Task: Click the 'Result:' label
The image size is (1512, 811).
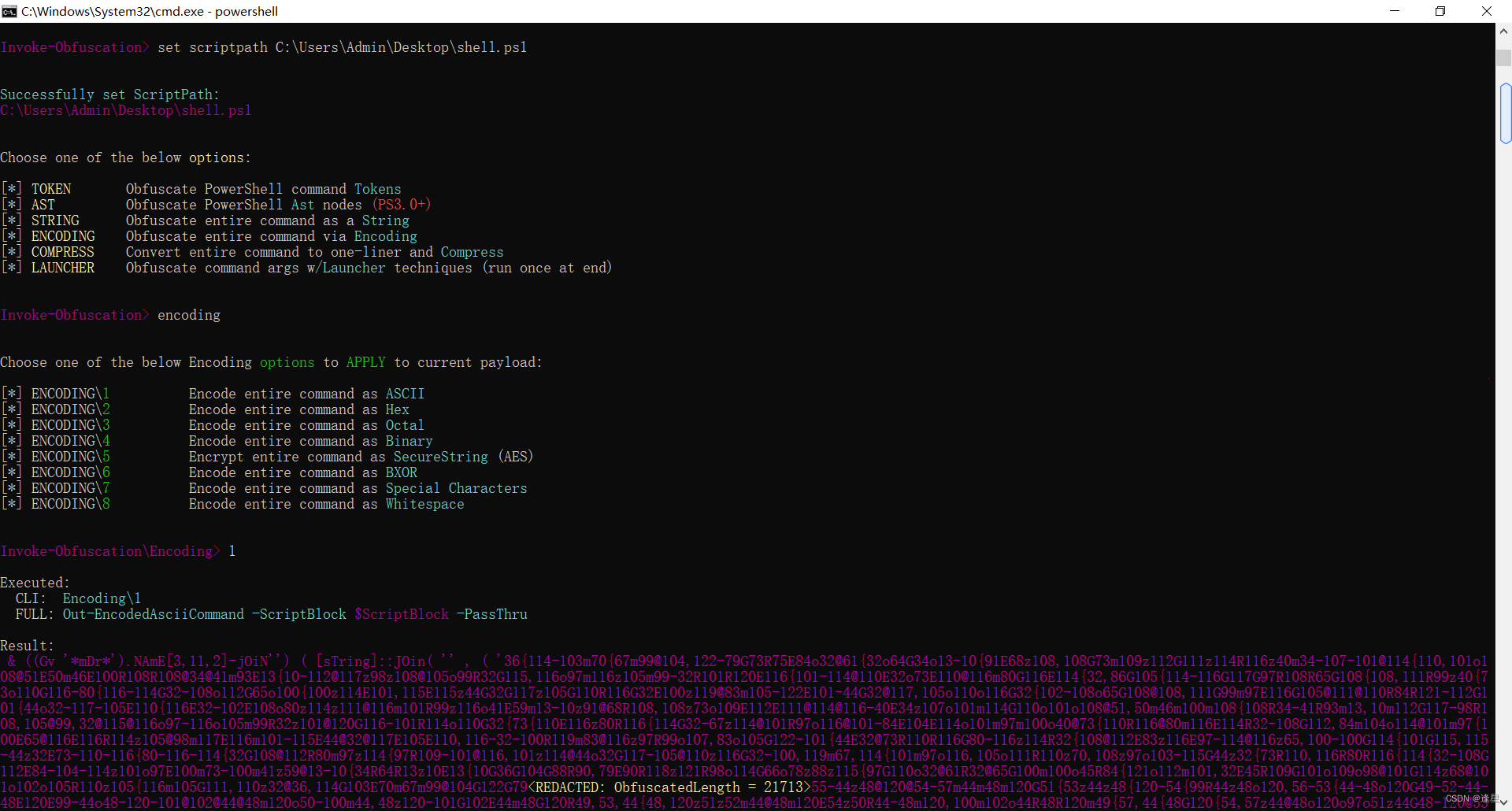Action: (28, 646)
